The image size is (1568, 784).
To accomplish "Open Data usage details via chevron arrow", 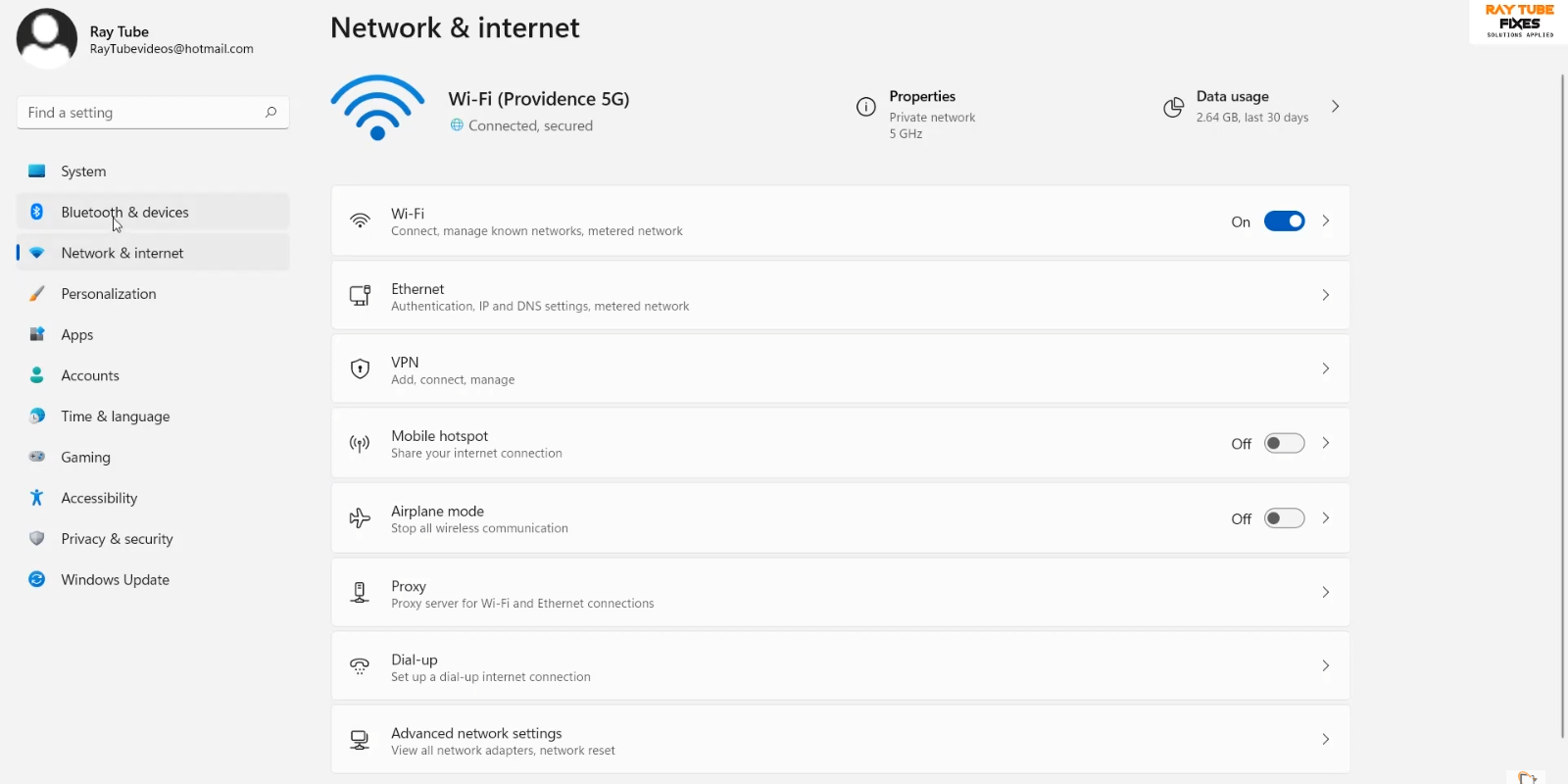I will coord(1335,107).
